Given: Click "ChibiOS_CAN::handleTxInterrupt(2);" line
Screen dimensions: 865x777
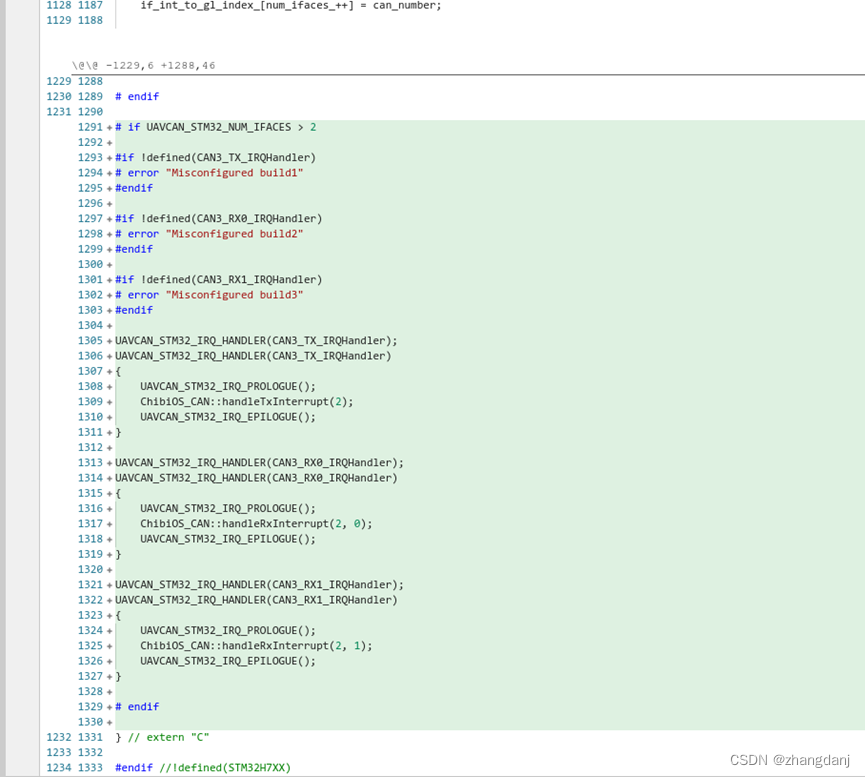Looking at the screenshot, I should click(x=247, y=402).
